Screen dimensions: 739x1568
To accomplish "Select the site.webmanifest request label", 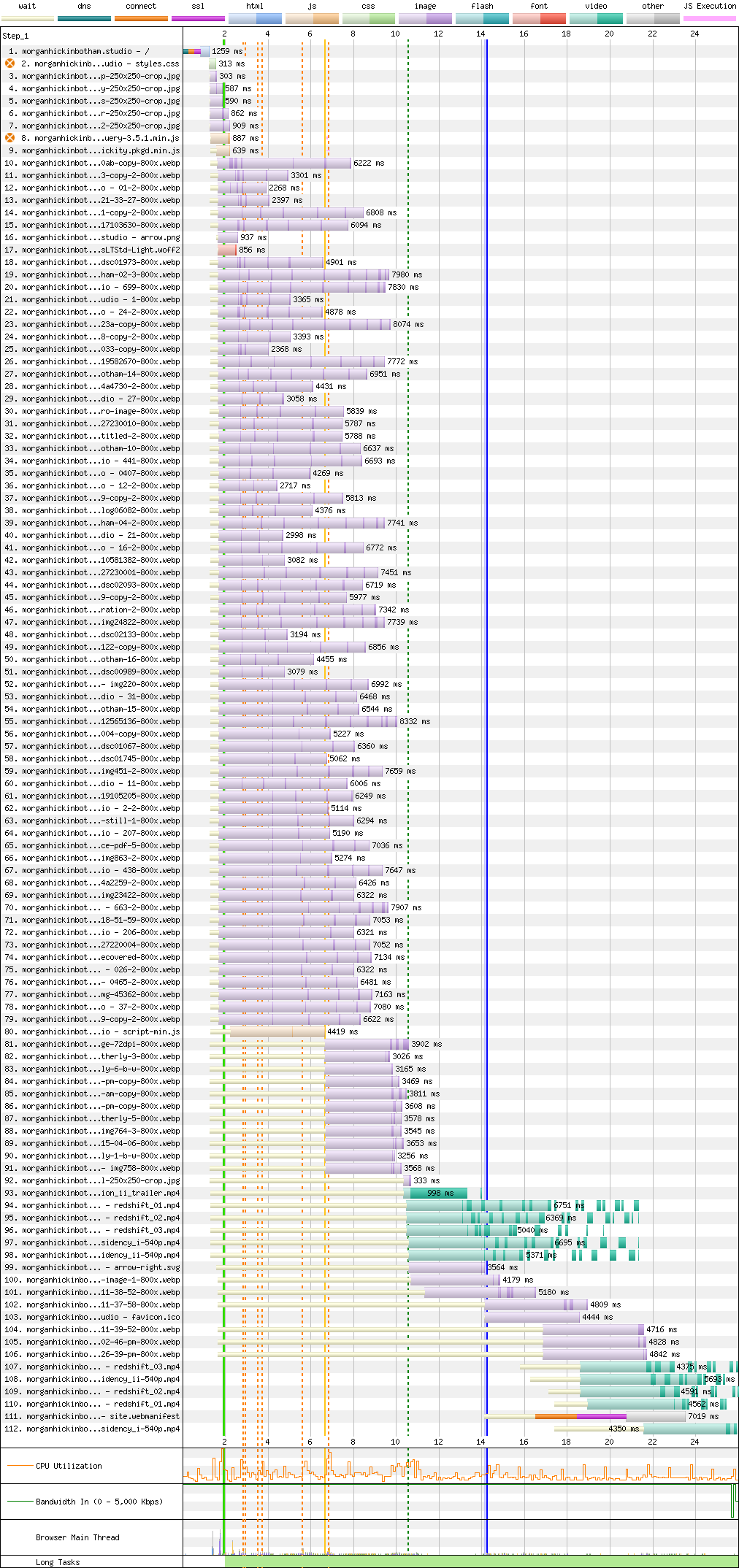I will point(92,1417).
